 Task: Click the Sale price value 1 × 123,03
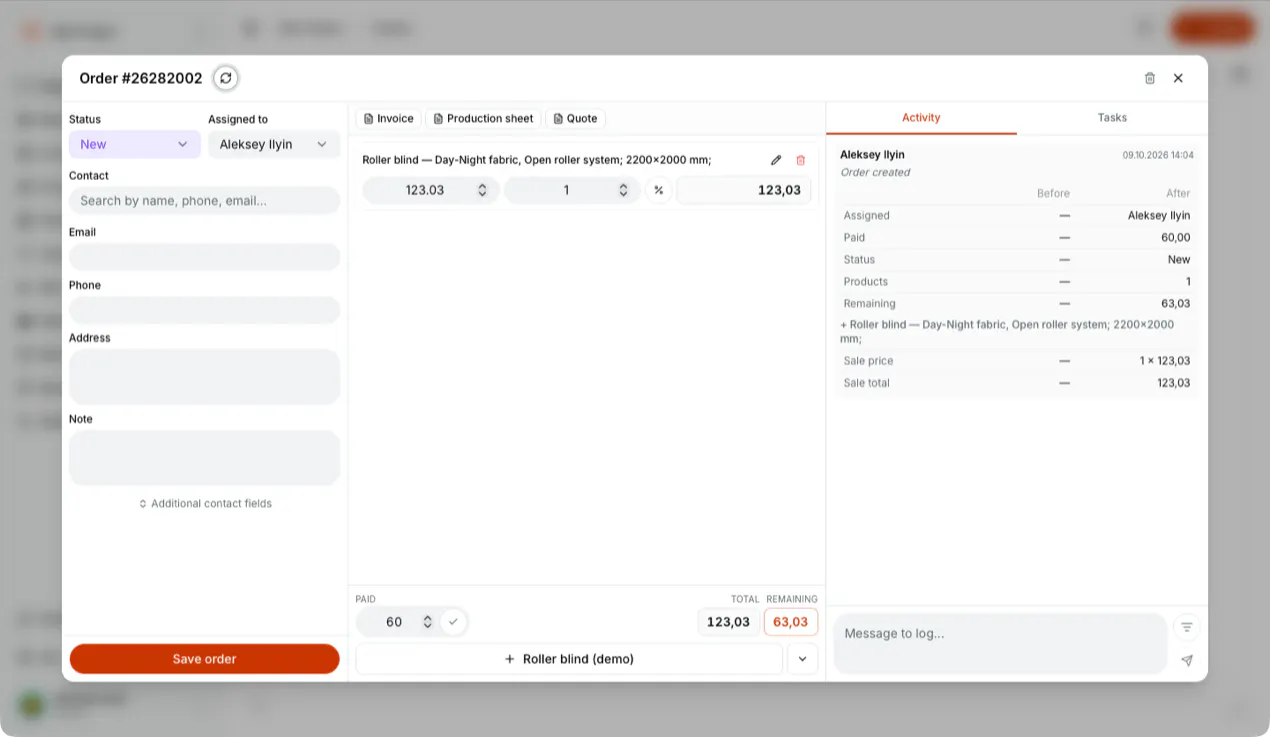tap(1165, 361)
